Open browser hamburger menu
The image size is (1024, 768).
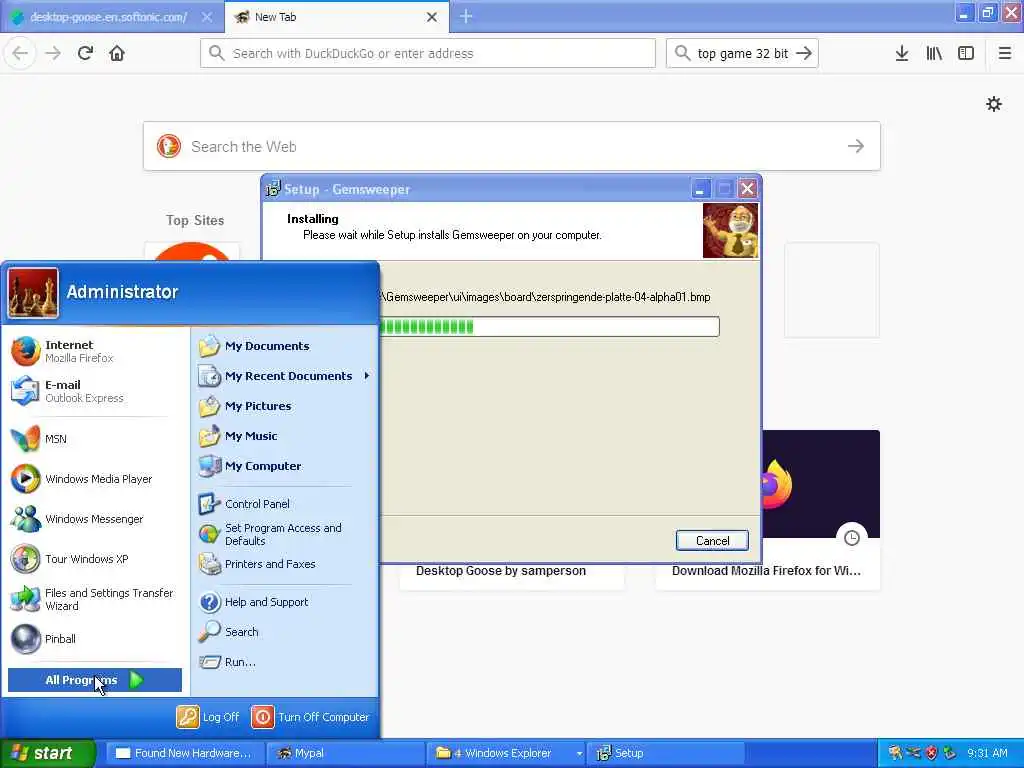tap(1004, 54)
